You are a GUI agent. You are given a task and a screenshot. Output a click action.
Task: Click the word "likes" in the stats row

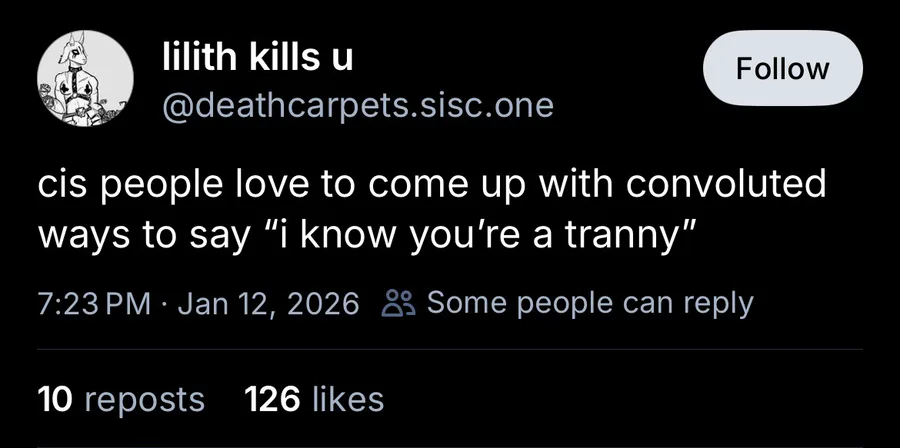tap(347, 400)
